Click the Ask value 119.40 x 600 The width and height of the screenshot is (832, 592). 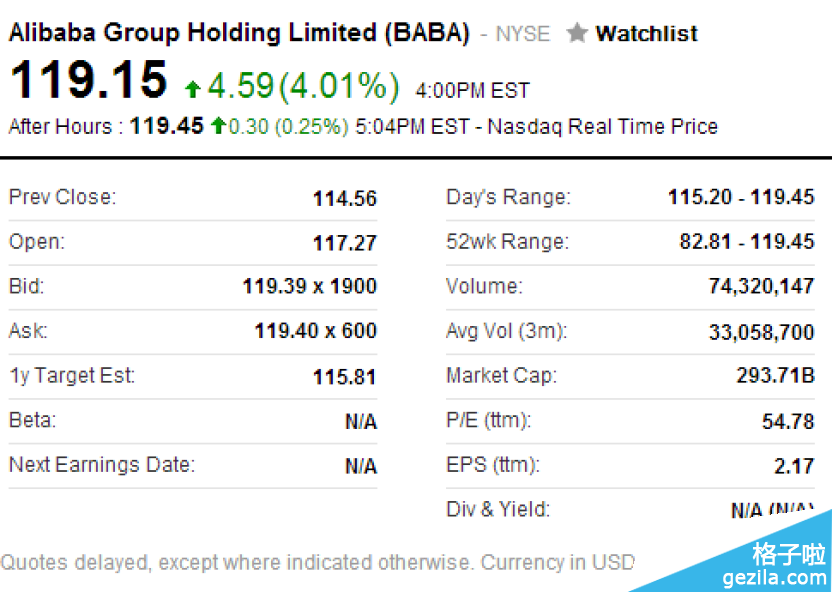(x=314, y=331)
